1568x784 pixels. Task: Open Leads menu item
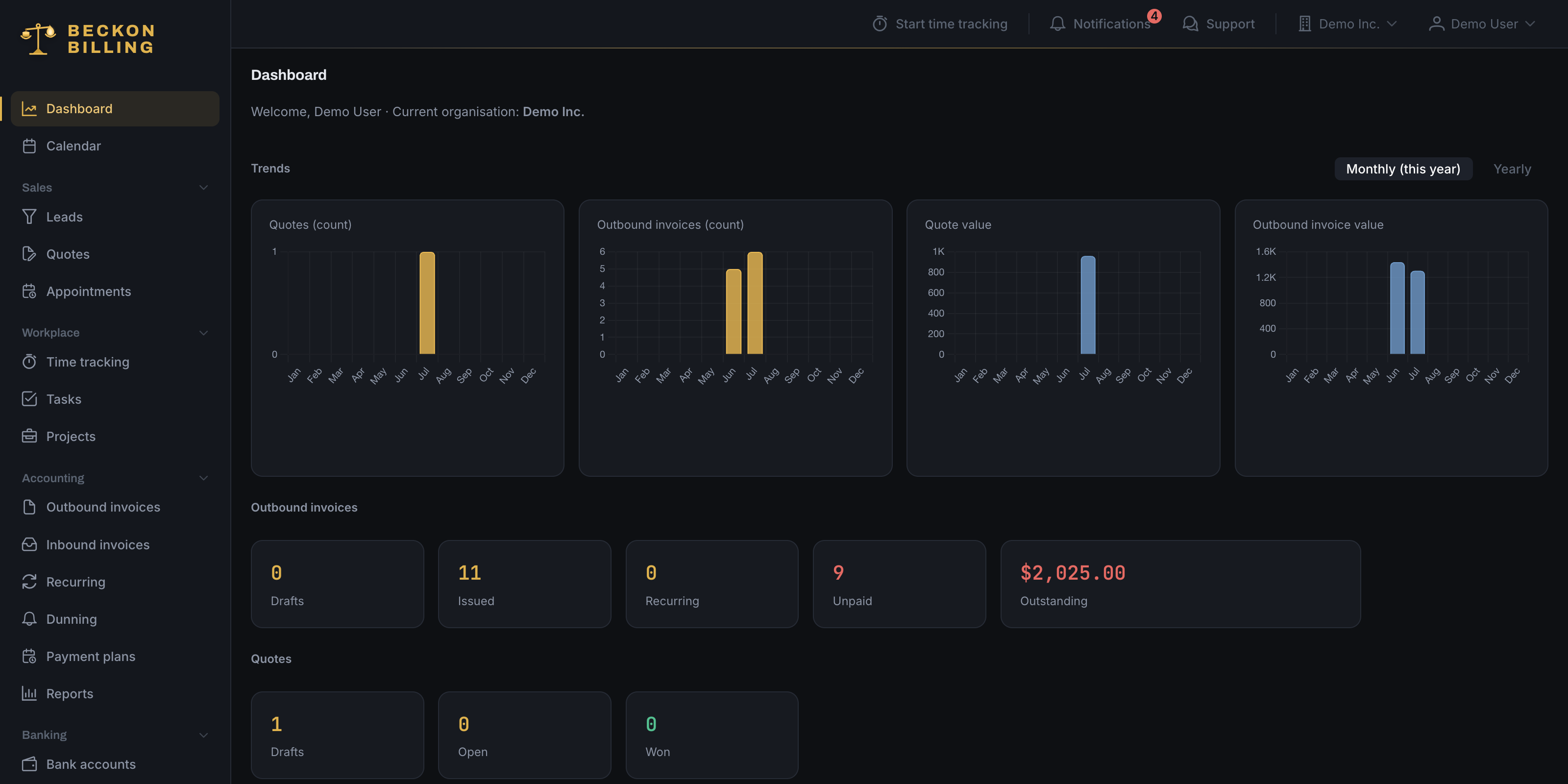115,217
